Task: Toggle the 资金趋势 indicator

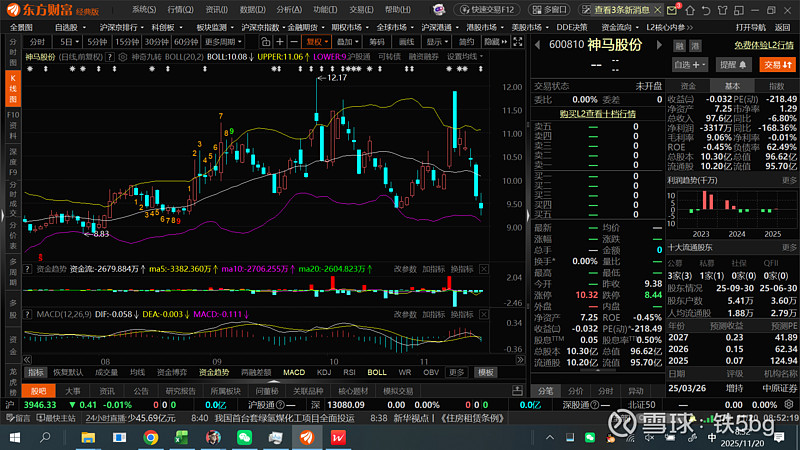Action: [x=214, y=372]
